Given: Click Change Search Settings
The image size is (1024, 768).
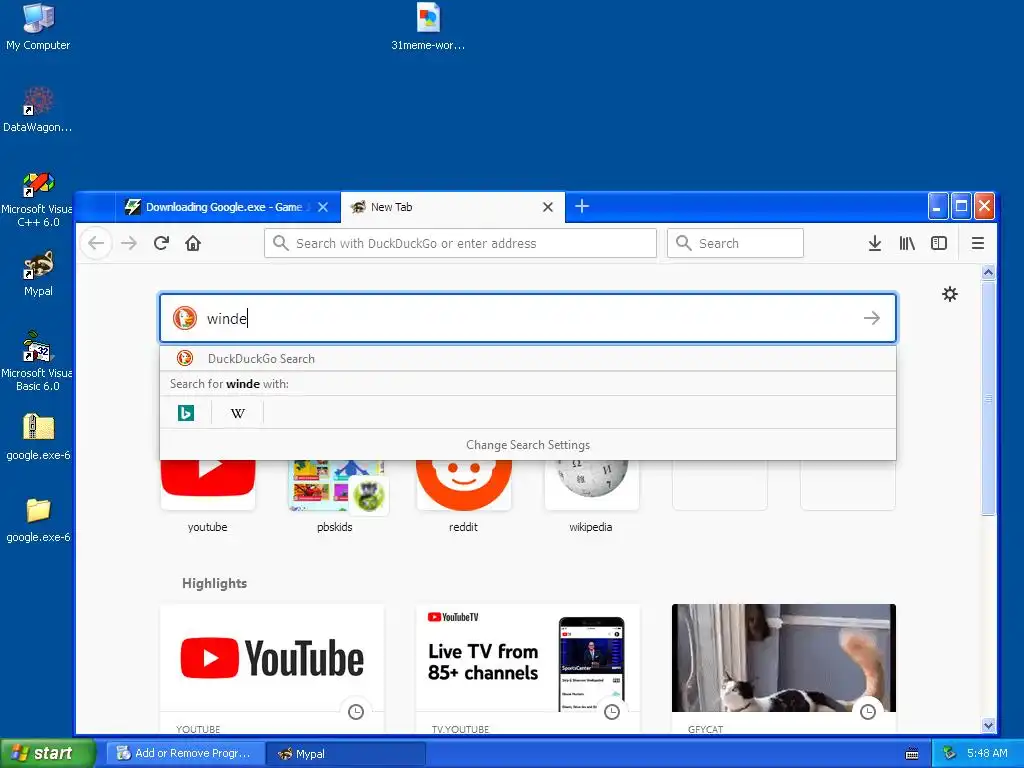Looking at the screenshot, I should coord(528,445).
